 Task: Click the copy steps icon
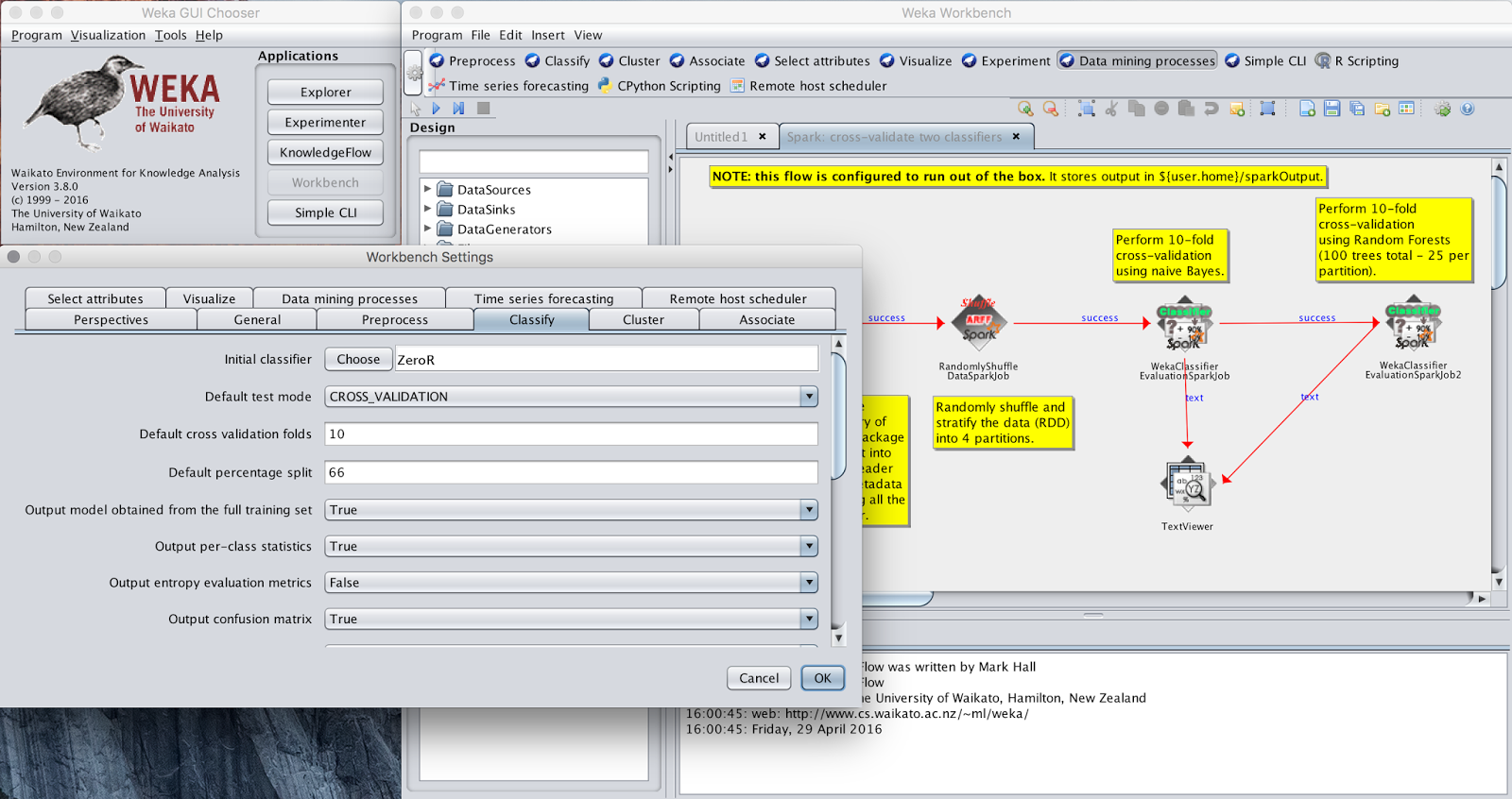(x=1136, y=109)
